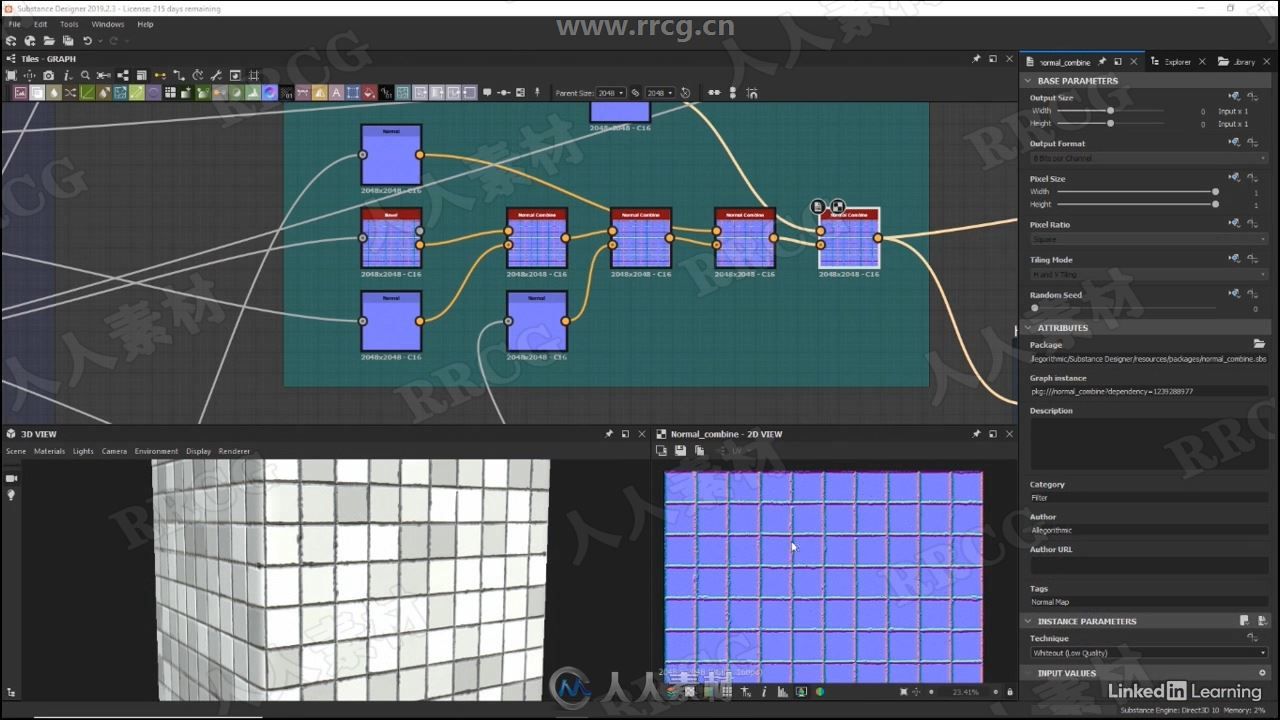
Task: Click the graph wrench tools icon
Action: pos(216,75)
